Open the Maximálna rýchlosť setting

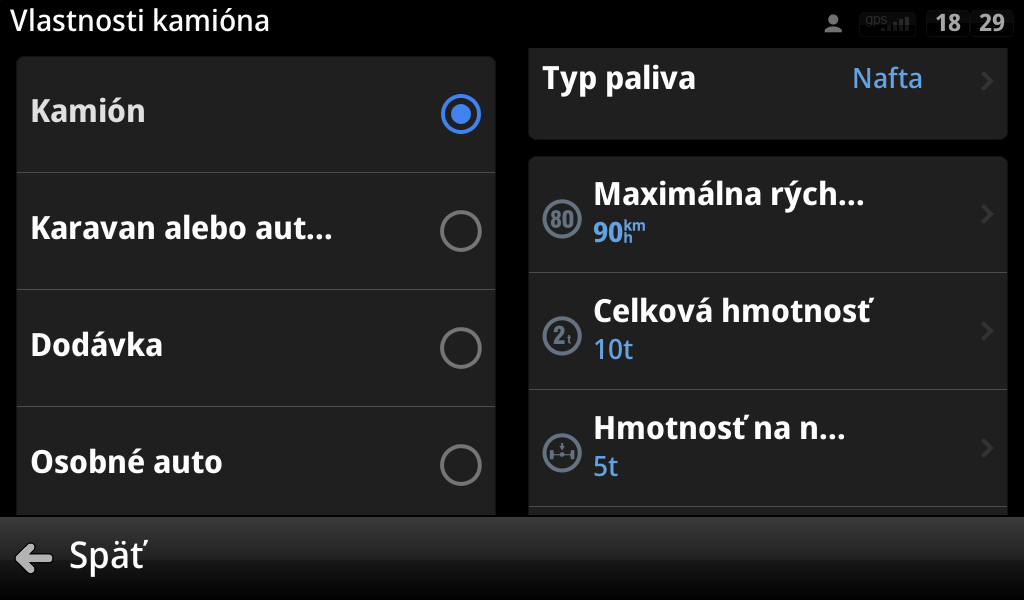pos(728,195)
